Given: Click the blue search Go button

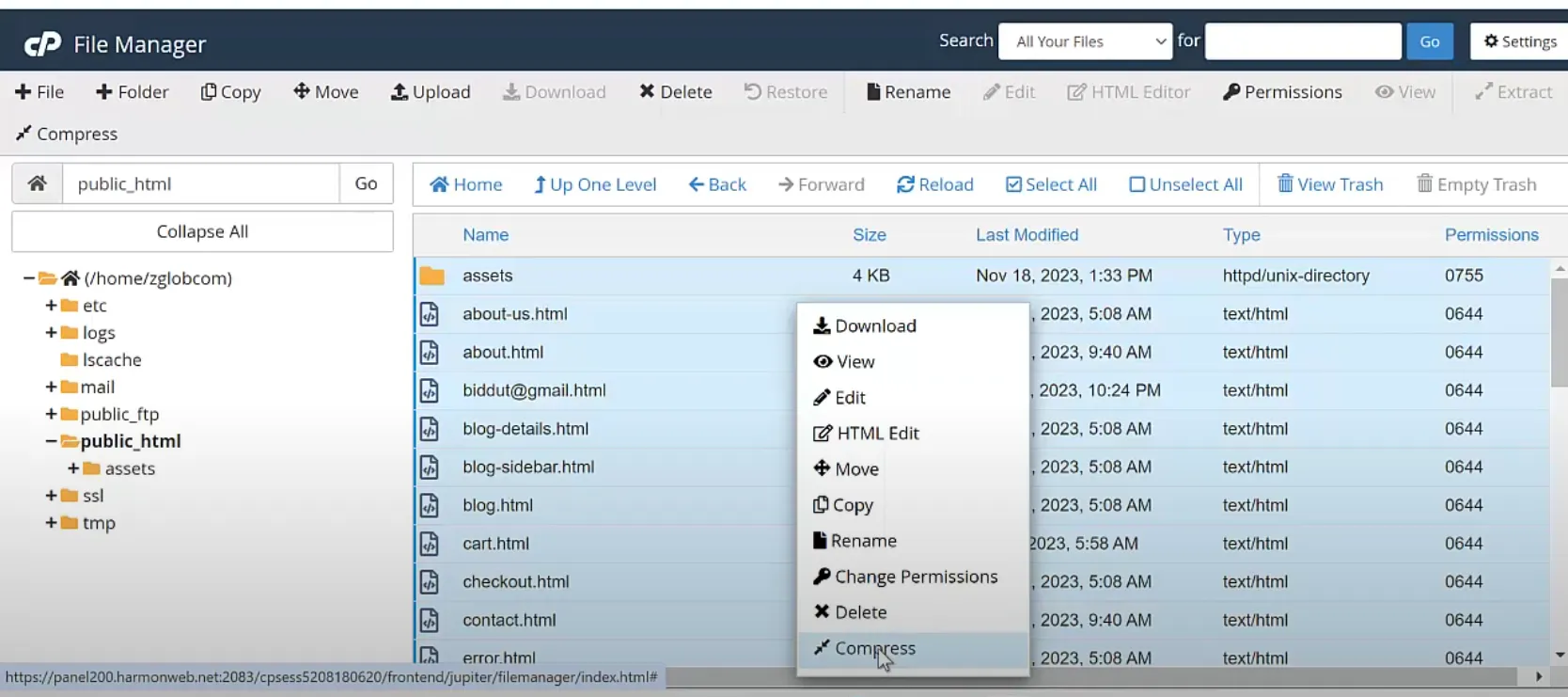Looking at the screenshot, I should [1429, 41].
